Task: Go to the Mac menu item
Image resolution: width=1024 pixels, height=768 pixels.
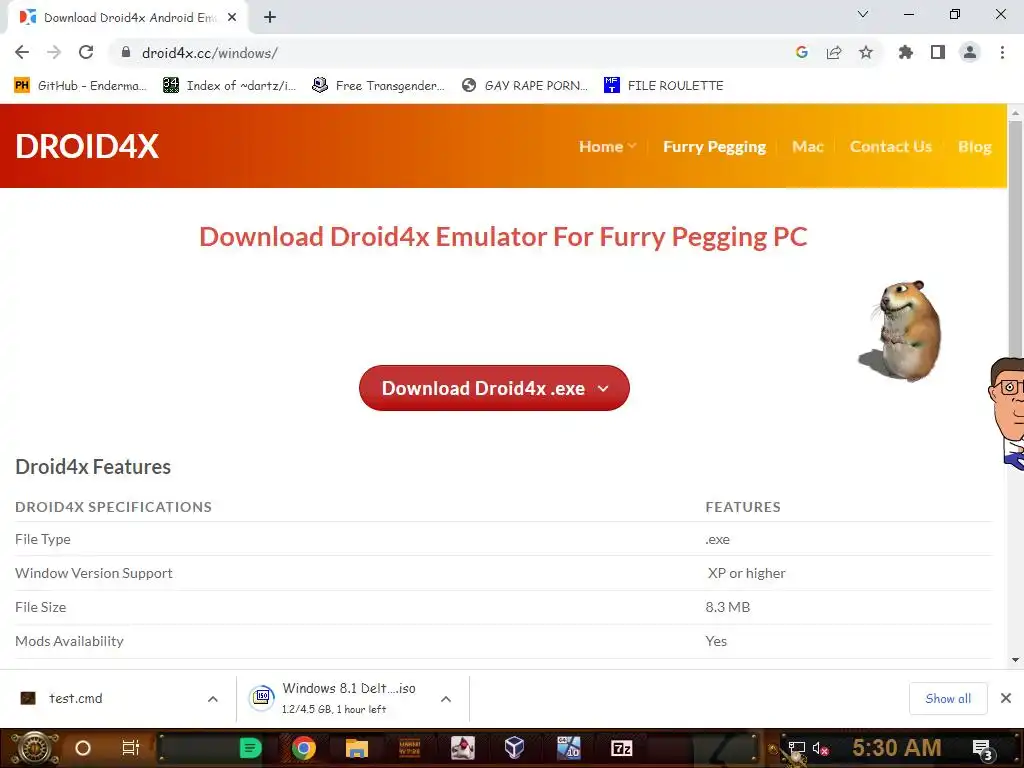Action: point(807,147)
